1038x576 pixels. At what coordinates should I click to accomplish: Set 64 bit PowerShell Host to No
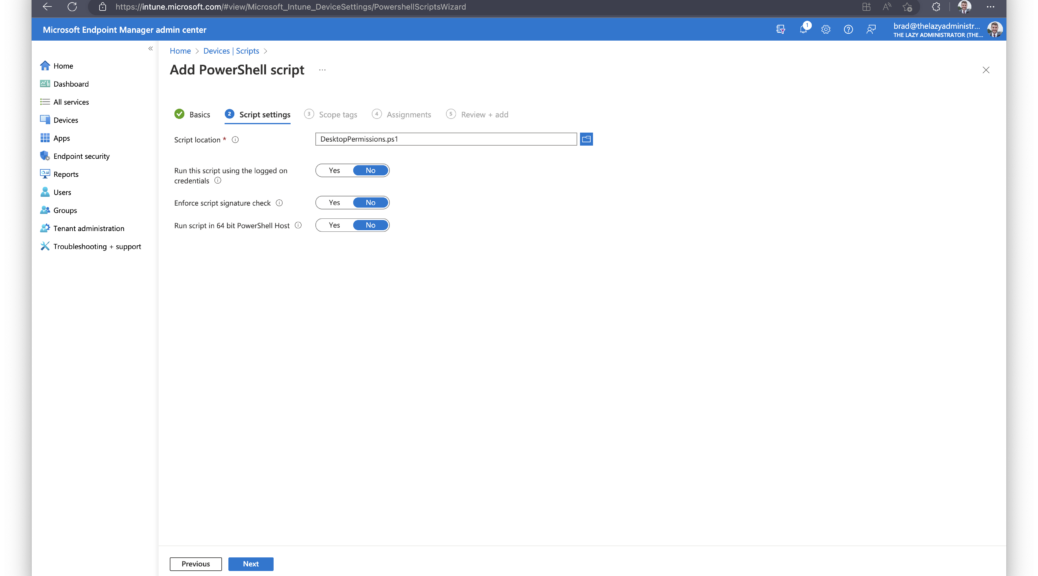tap(371, 225)
